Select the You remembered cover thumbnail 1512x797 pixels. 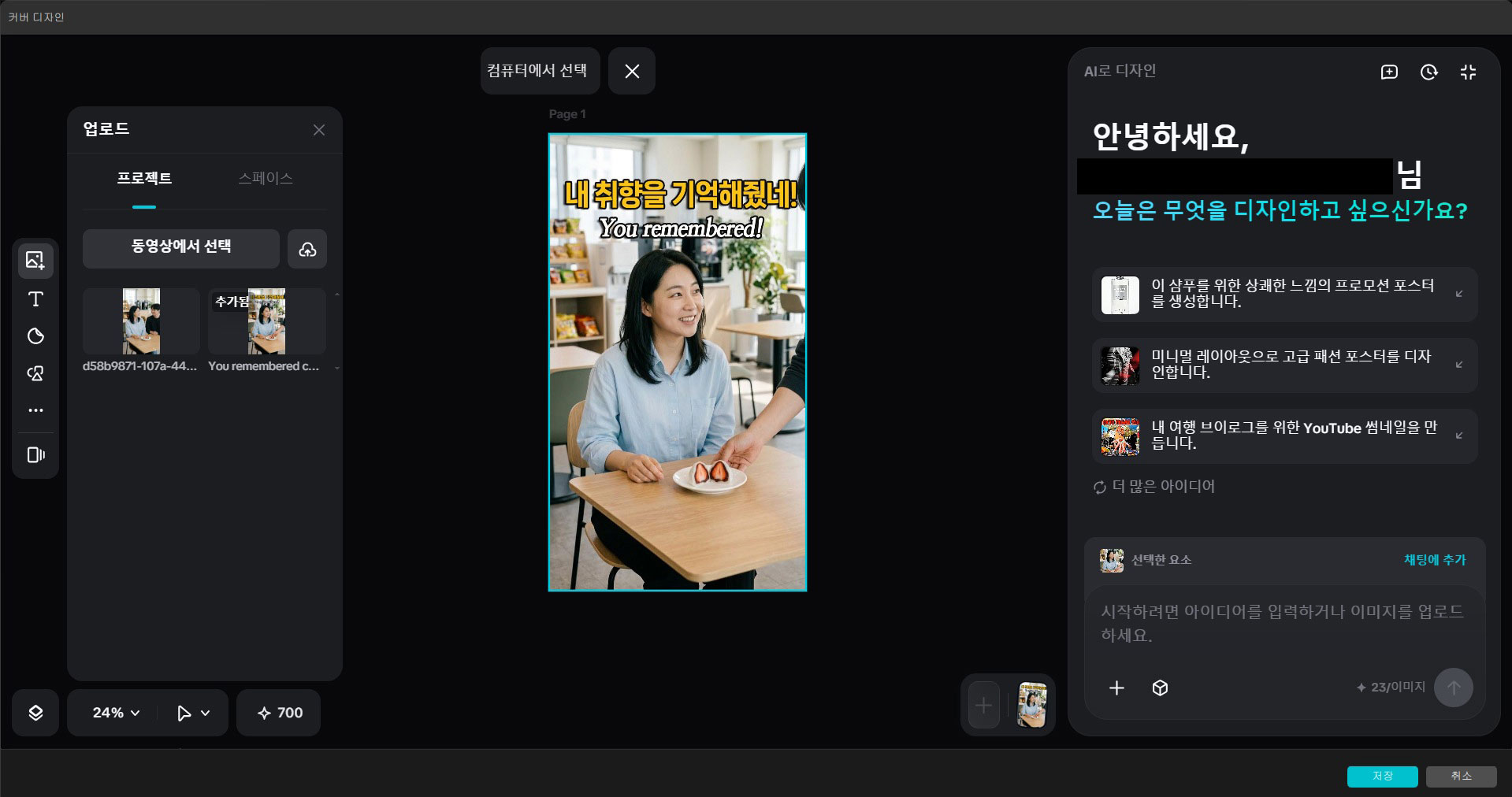point(267,321)
